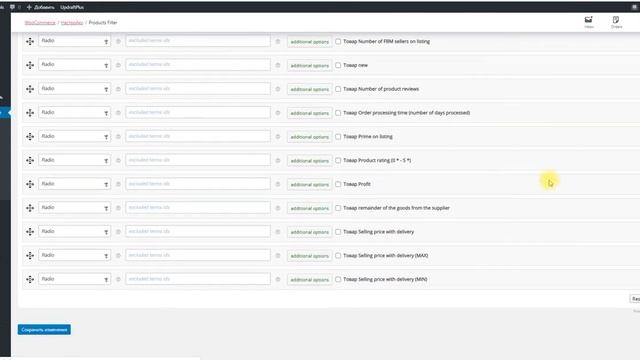Viewport: 640px width, 360px height.
Task: Click icon after excluded terms field in Number of product reviews row
Action: pos(278,89)
